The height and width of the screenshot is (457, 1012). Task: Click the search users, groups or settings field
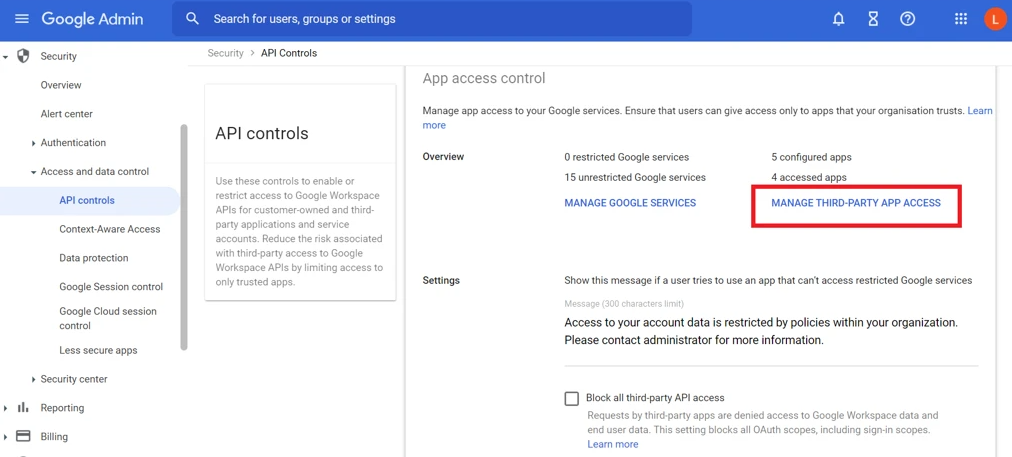point(440,19)
